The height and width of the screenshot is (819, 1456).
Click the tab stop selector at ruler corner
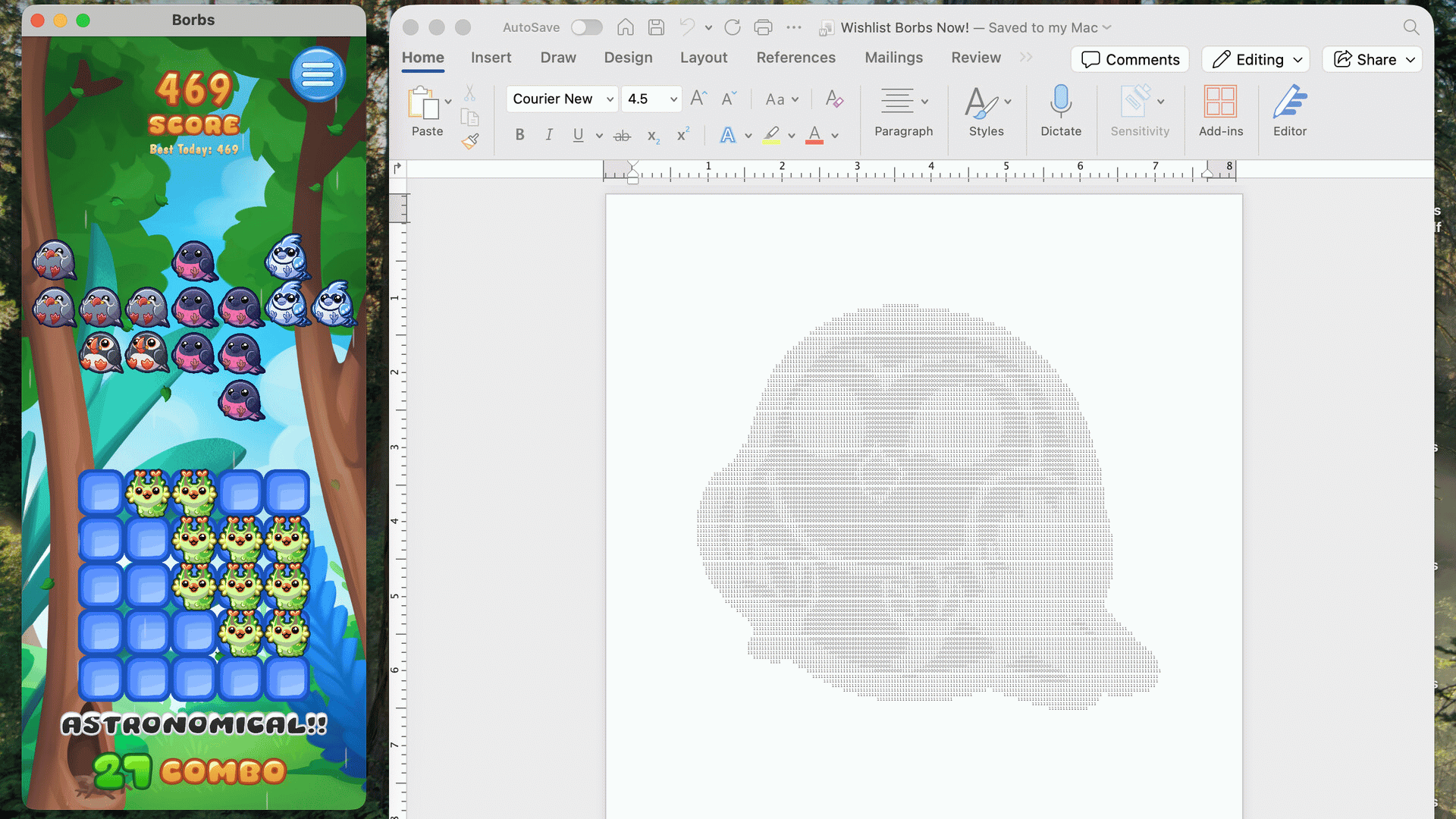pyautogui.click(x=397, y=168)
